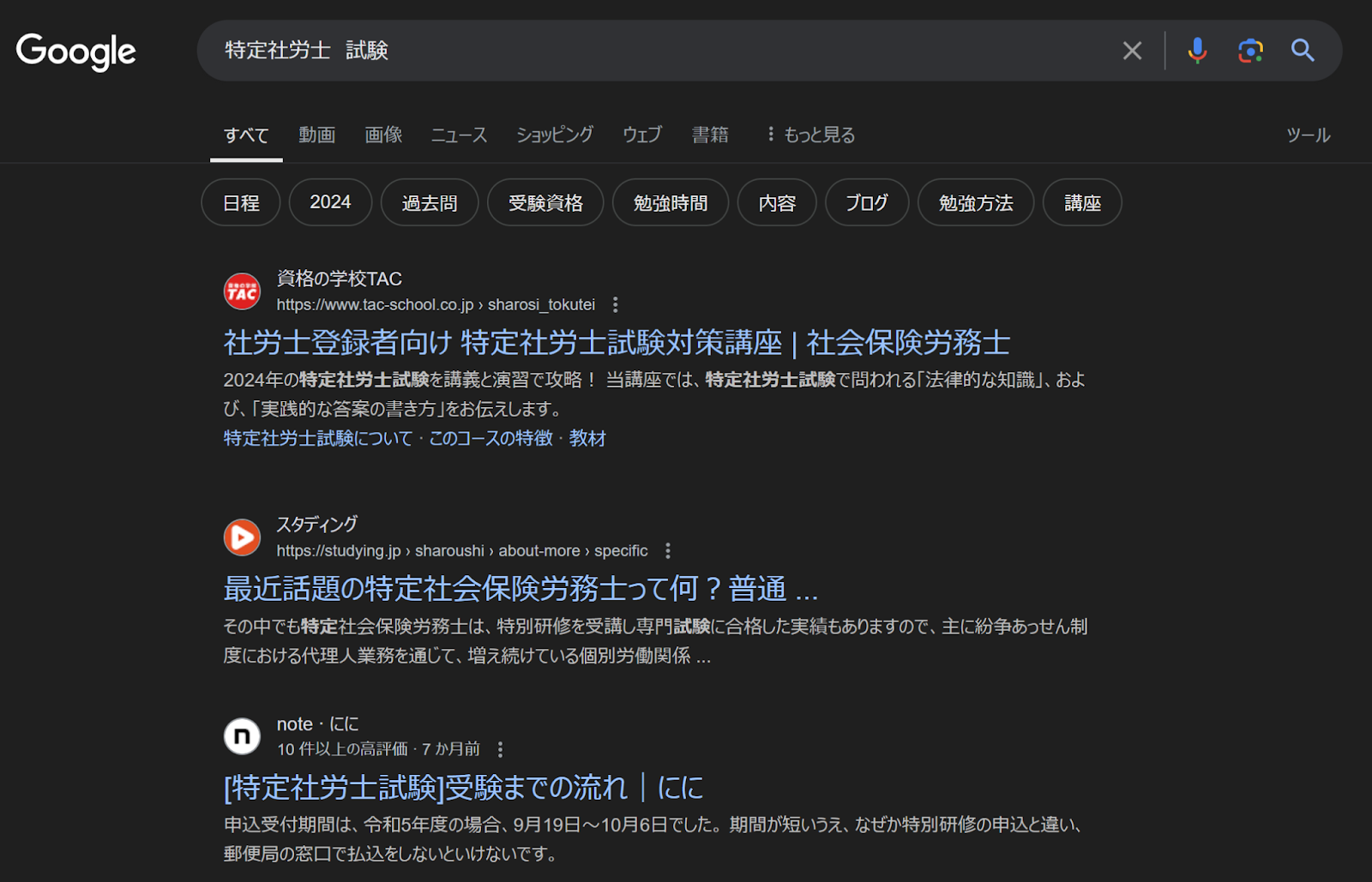1372x882 pixels.
Task: Click the note site favicon
Action: pyautogui.click(x=242, y=736)
